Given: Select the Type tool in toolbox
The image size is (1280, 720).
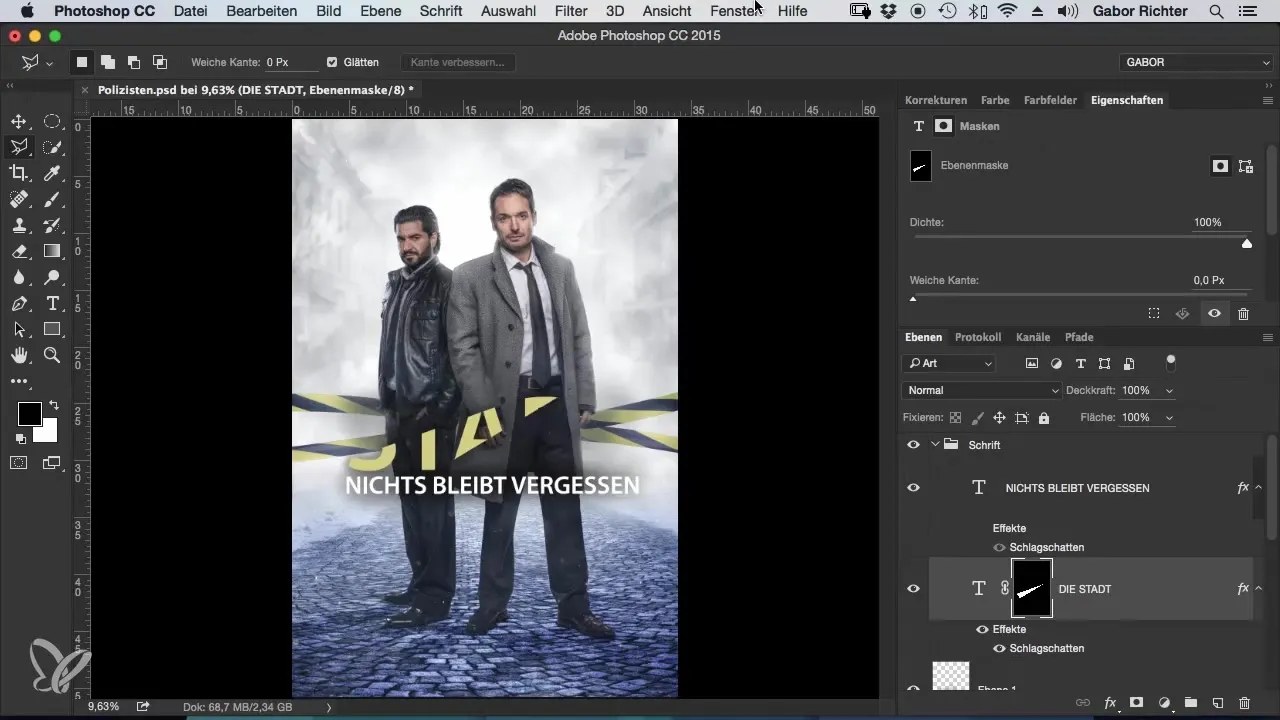Looking at the screenshot, I should (x=52, y=303).
